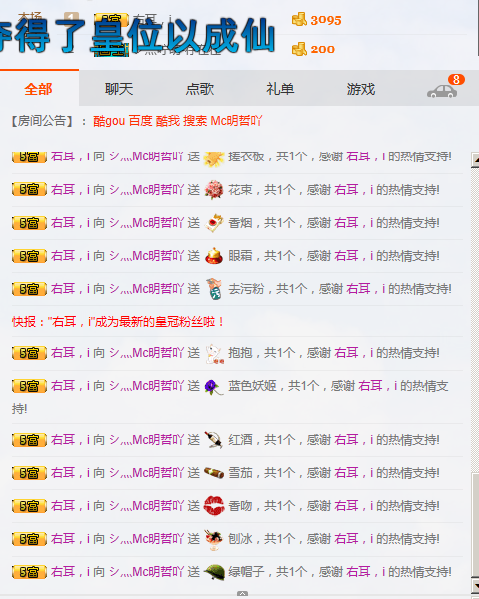The image size is (479, 599).
Task: Open the 礼单 tab
Action: tap(280, 89)
